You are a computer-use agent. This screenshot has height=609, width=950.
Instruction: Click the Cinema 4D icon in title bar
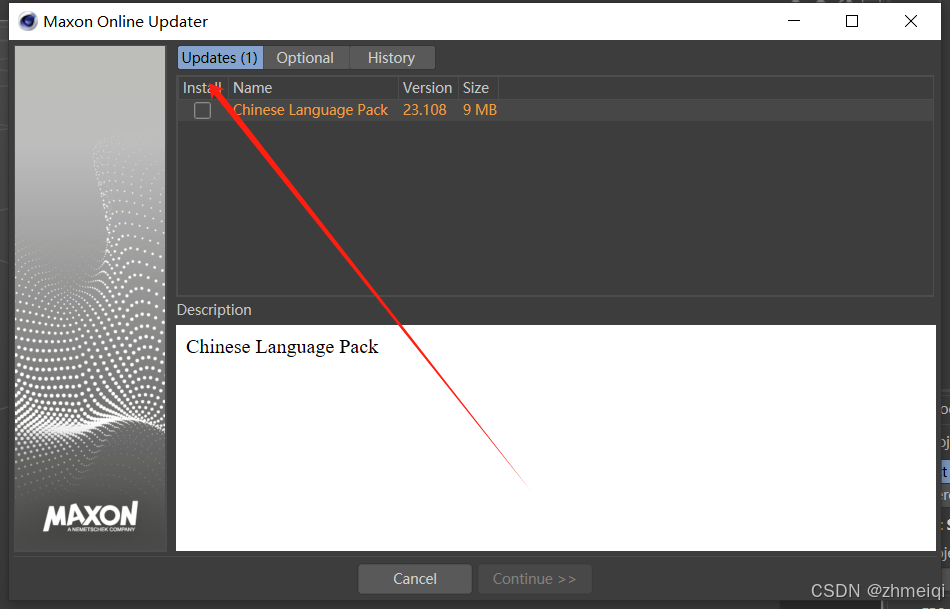[x=28, y=21]
